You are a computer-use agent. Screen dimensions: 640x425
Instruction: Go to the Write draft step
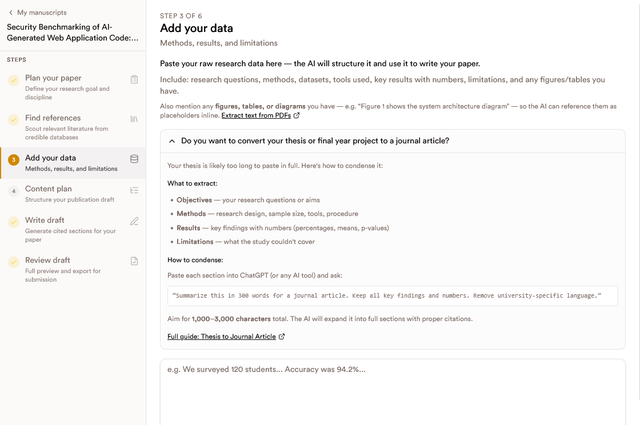[x=73, y=229]
